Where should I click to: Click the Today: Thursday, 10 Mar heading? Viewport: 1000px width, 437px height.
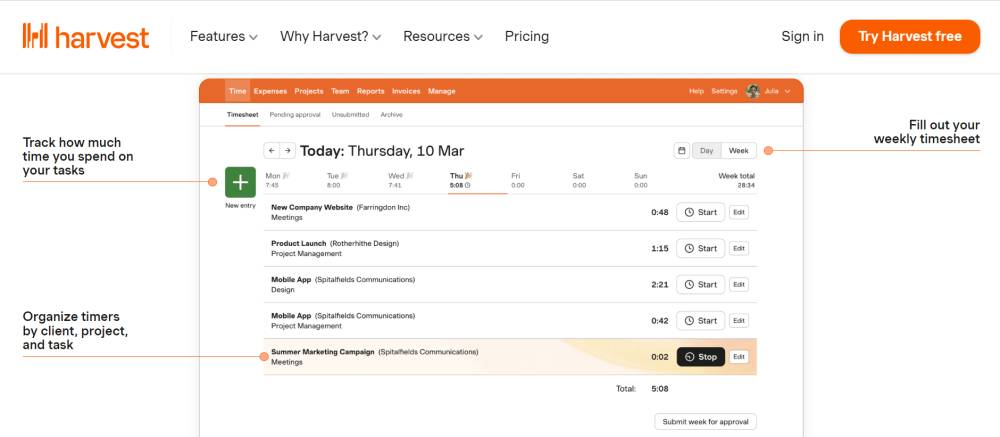(x=382, y=151)
